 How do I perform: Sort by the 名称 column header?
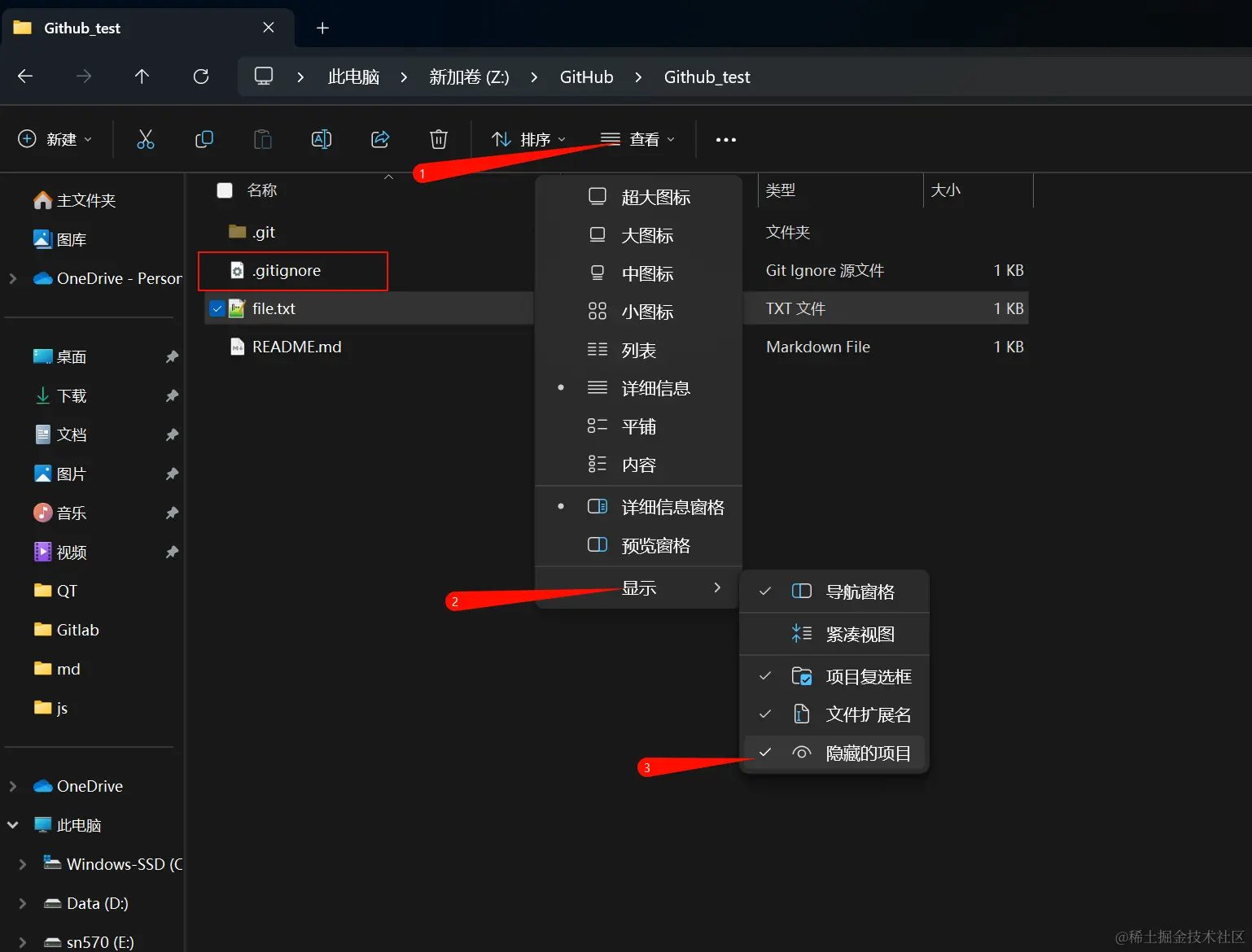click(262, 190)
